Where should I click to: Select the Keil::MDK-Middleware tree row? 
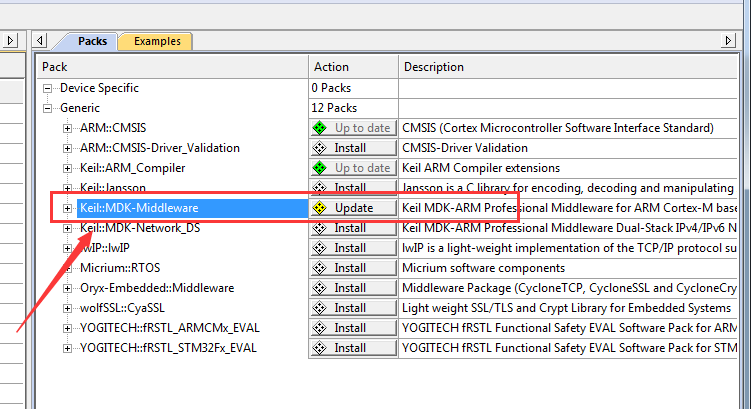138,208
